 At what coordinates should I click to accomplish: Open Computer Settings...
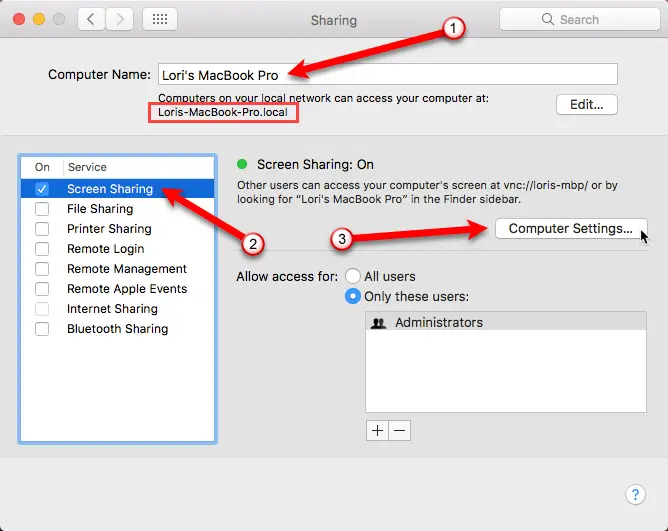click(x=571, y=228)
